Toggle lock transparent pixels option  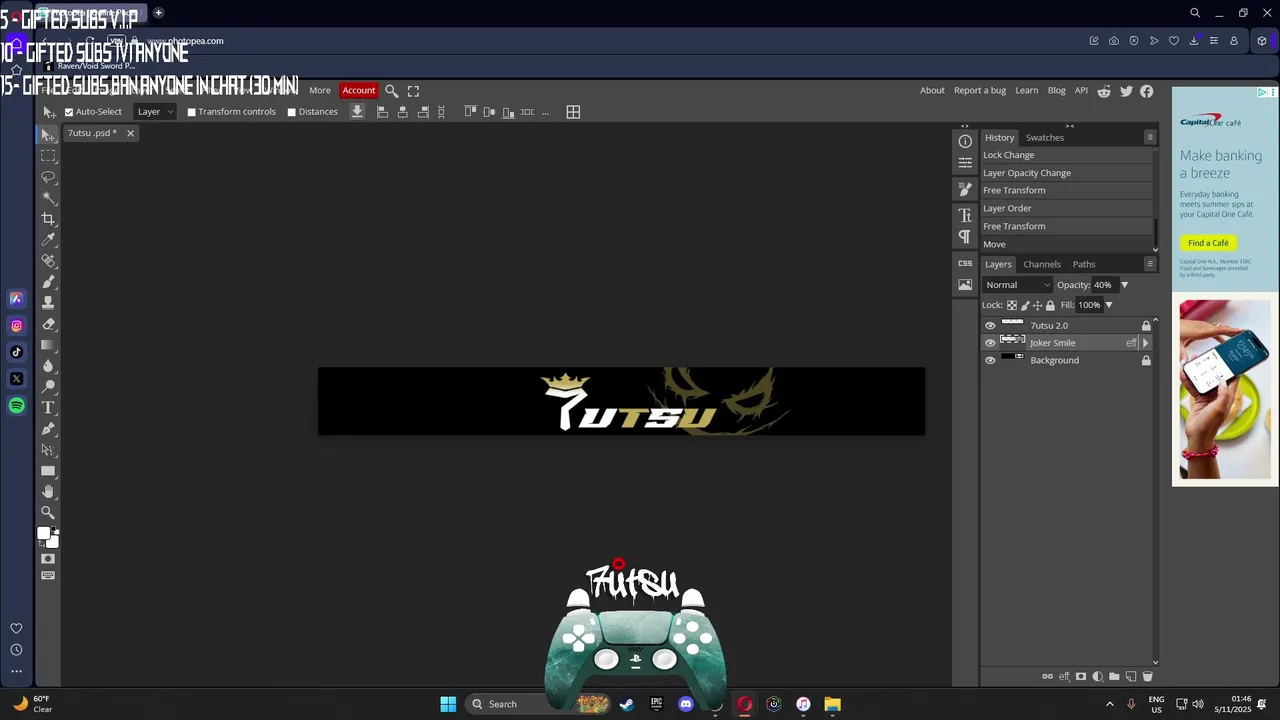1012,305
